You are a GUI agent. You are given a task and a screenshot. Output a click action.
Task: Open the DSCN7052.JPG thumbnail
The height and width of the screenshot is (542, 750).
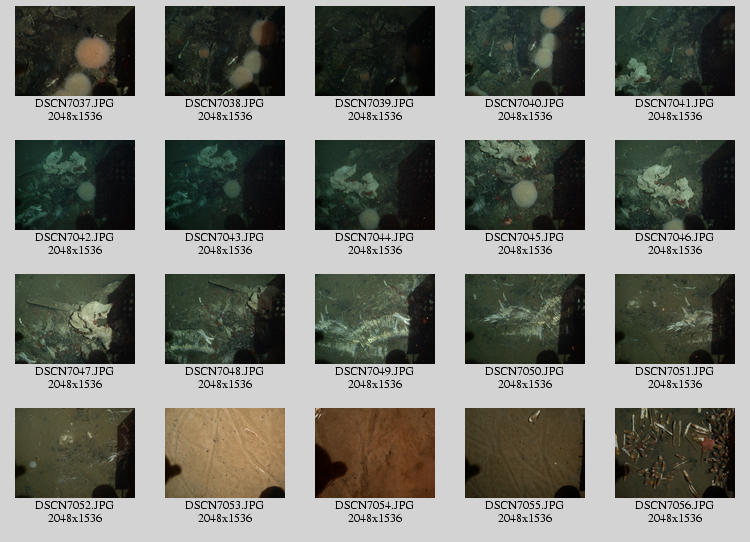75,453
